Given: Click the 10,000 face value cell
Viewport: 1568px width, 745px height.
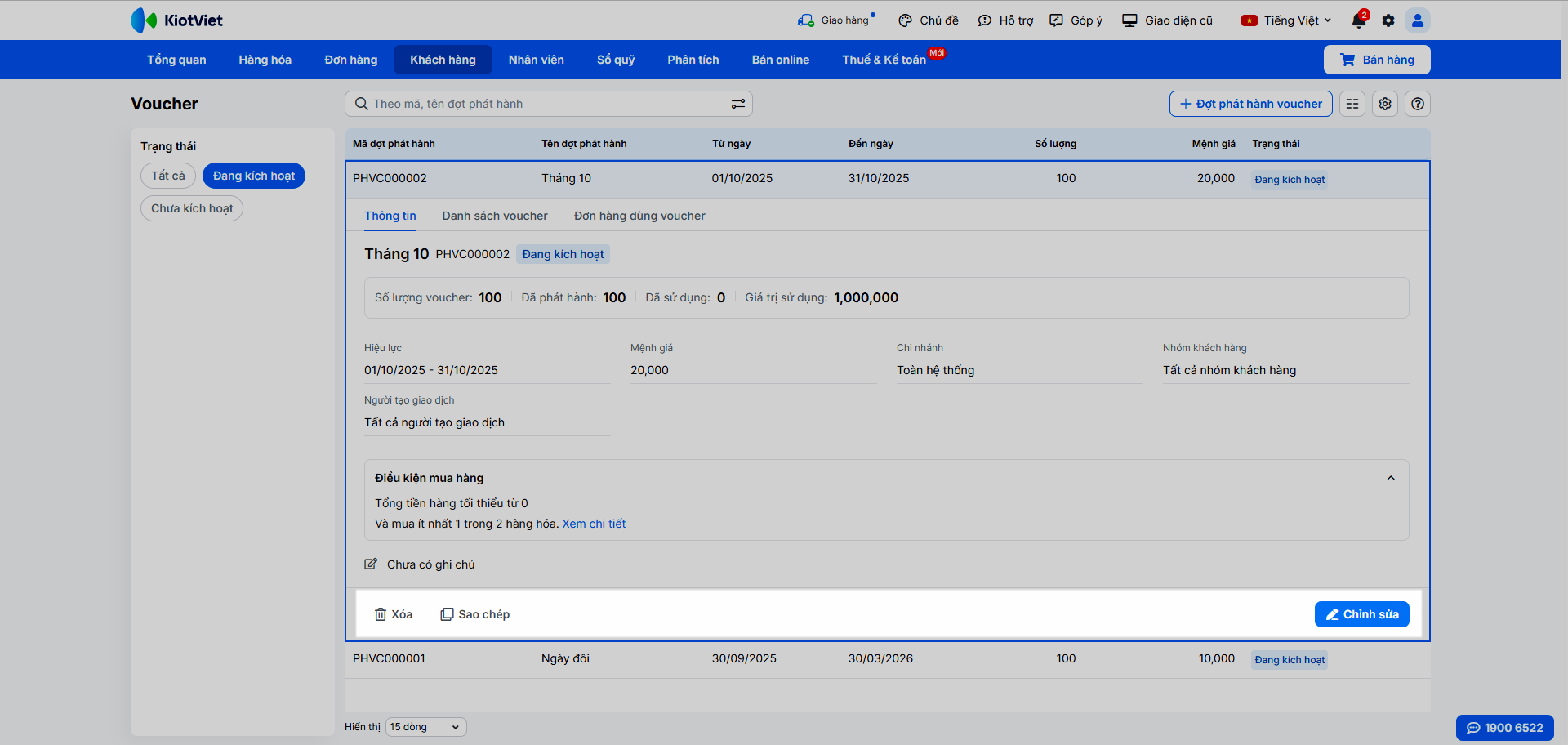Looking at the screenshot, I should (1217, 658).
